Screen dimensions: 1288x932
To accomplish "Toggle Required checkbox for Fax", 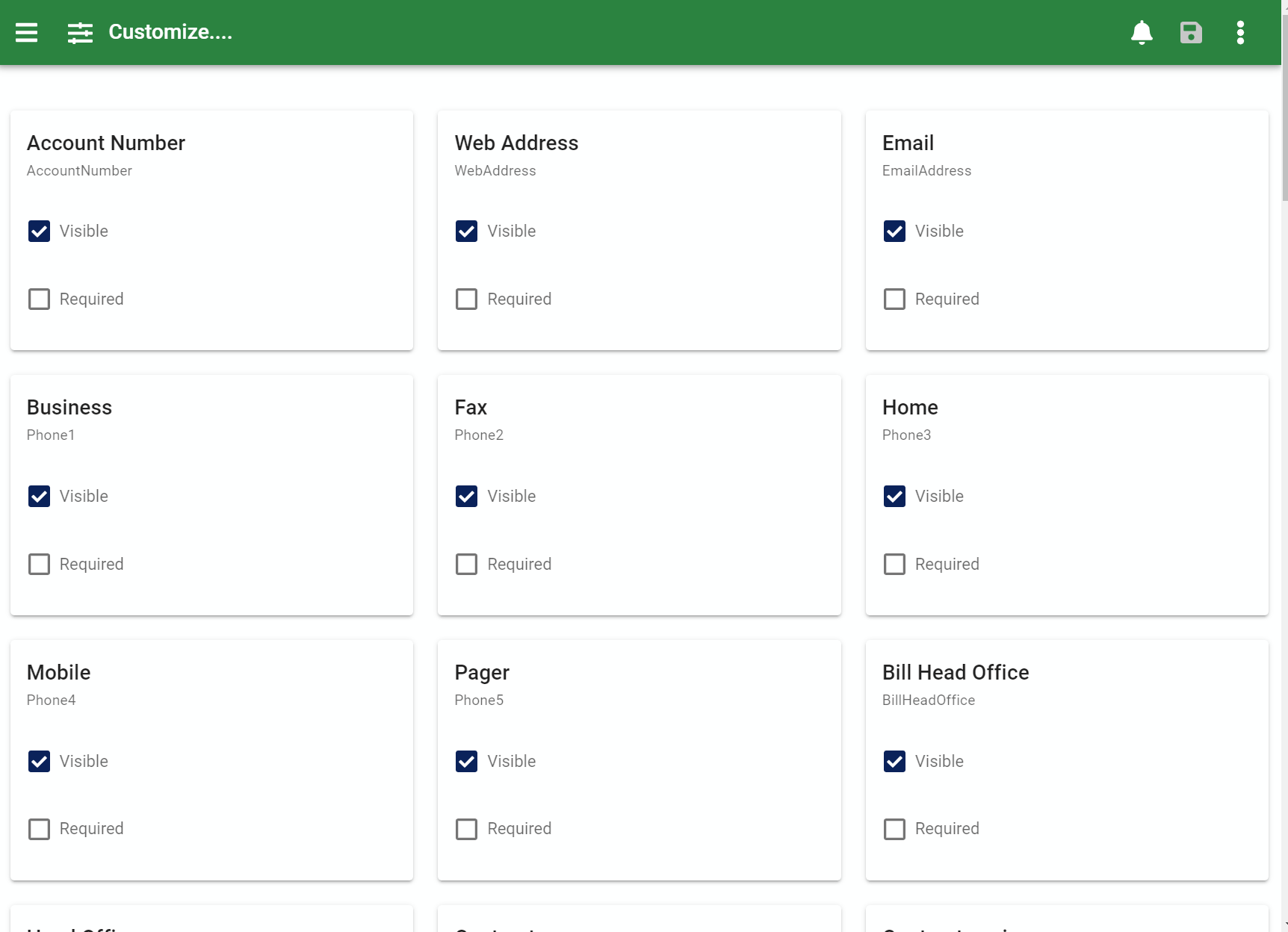I will pyautogui.click(x=466, y=565).
